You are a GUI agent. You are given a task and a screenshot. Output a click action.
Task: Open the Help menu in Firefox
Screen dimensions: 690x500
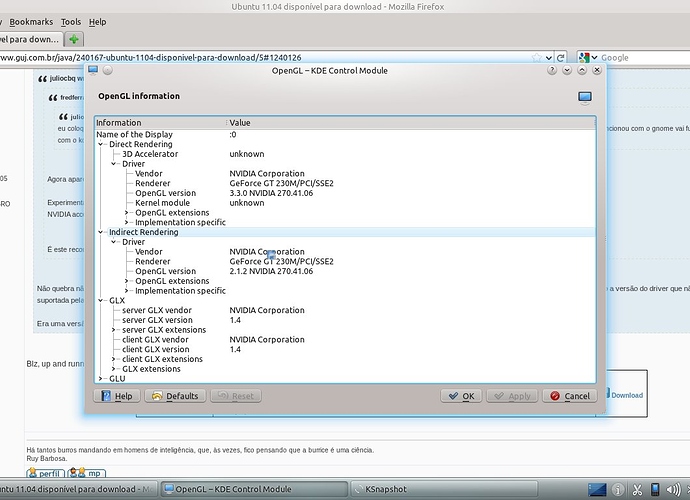click(97, 22)
